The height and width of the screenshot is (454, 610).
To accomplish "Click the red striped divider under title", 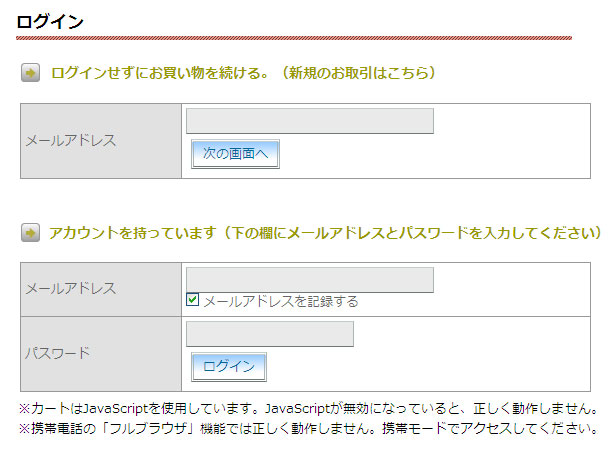I will point(294,38).
